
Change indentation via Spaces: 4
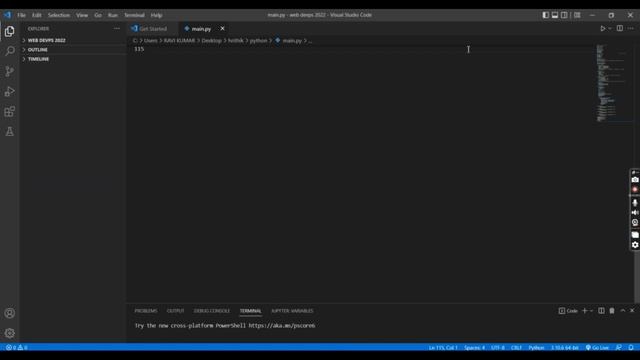[x=474, y=347]
